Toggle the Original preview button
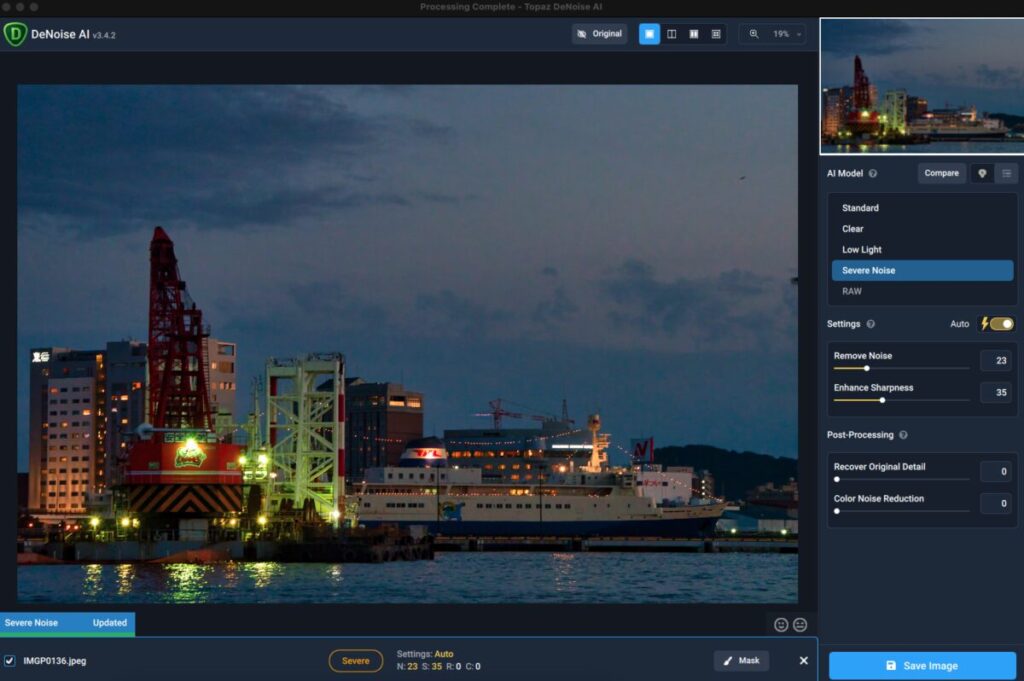This screenshot has width=1024, height=681. pyautogui.click(x=599, y=33)
